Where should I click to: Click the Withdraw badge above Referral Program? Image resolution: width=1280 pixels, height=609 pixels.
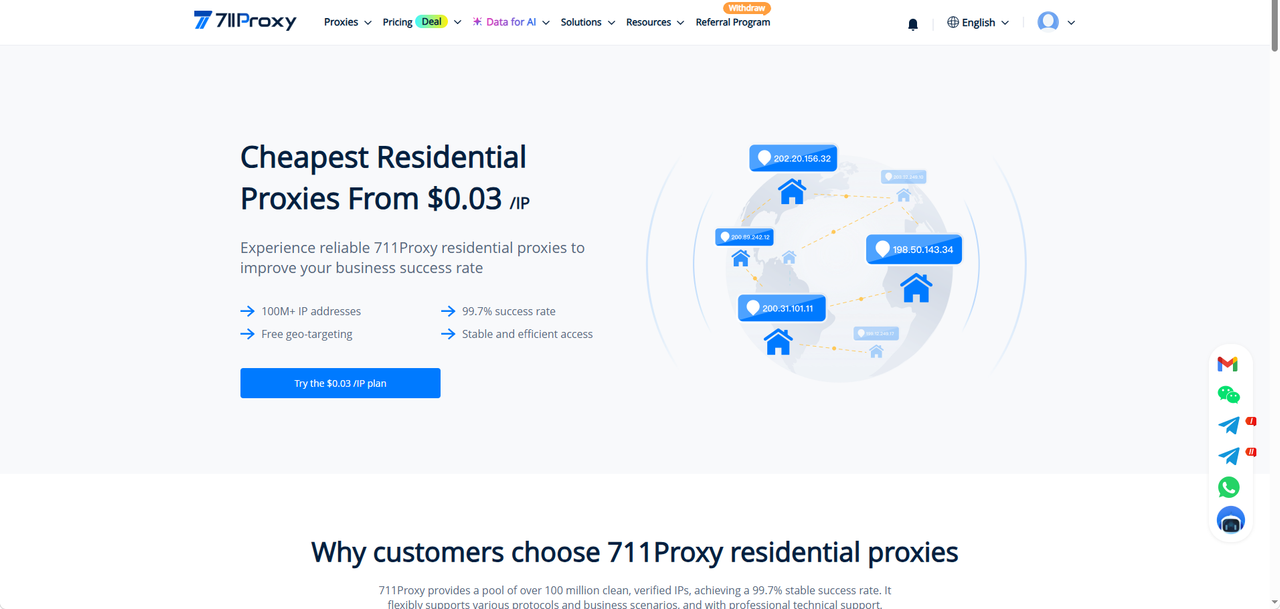tap(747, 8)
